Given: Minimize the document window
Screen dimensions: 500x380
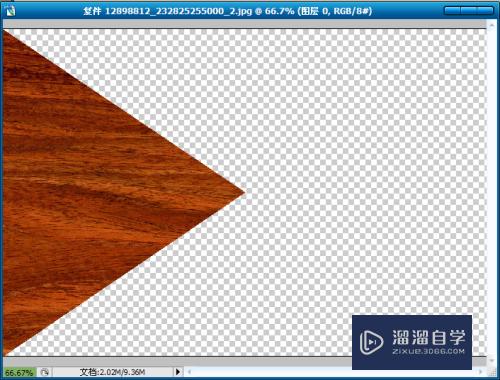Looking at the screenshot, I should (x=452, y=11).
